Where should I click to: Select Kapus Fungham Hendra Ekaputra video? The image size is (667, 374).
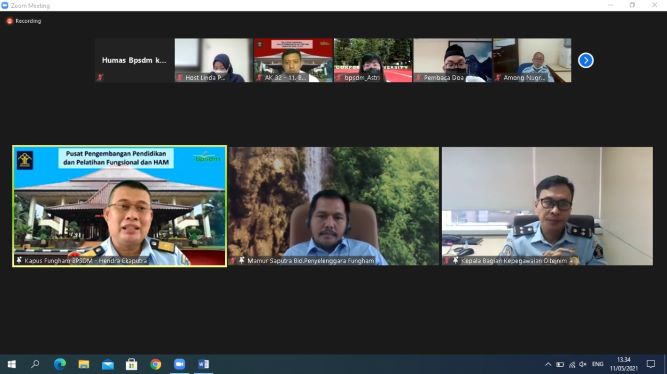(120, 206)
